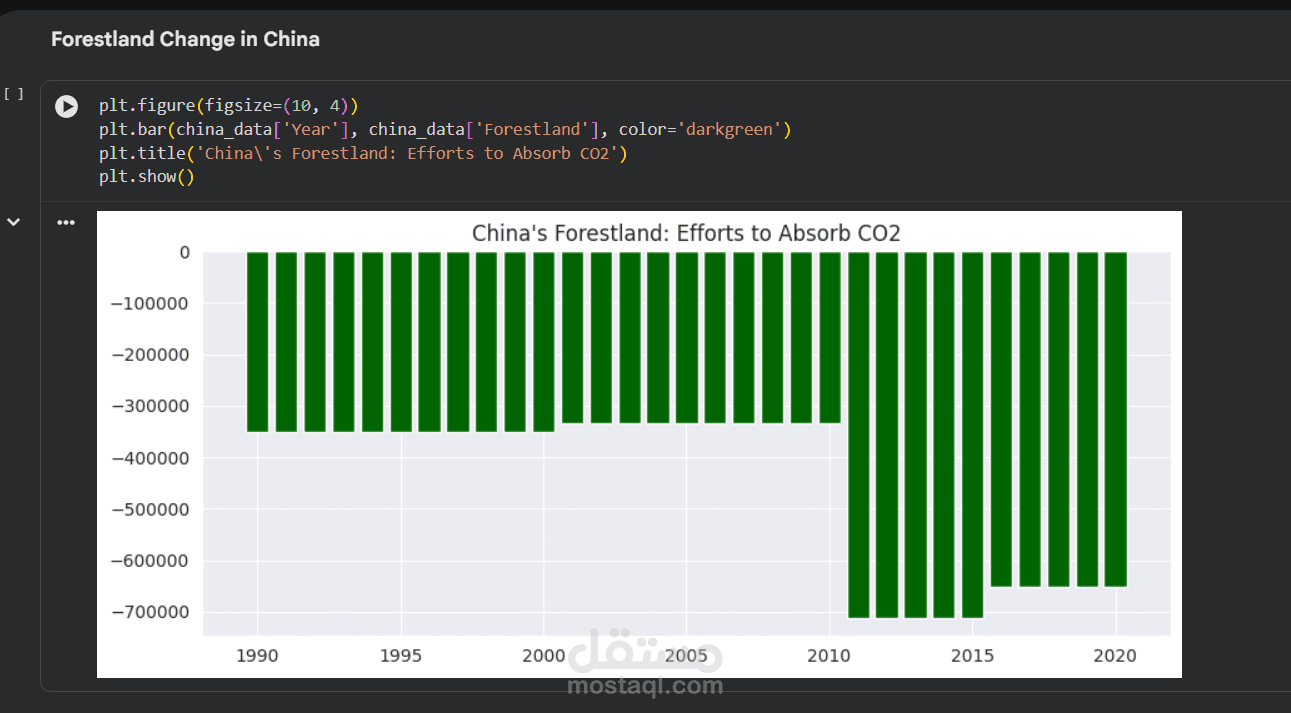Viewport: 1291px width, 713px height.
Task: Click the plt.title code line
Action: click(x=363, y=153)
